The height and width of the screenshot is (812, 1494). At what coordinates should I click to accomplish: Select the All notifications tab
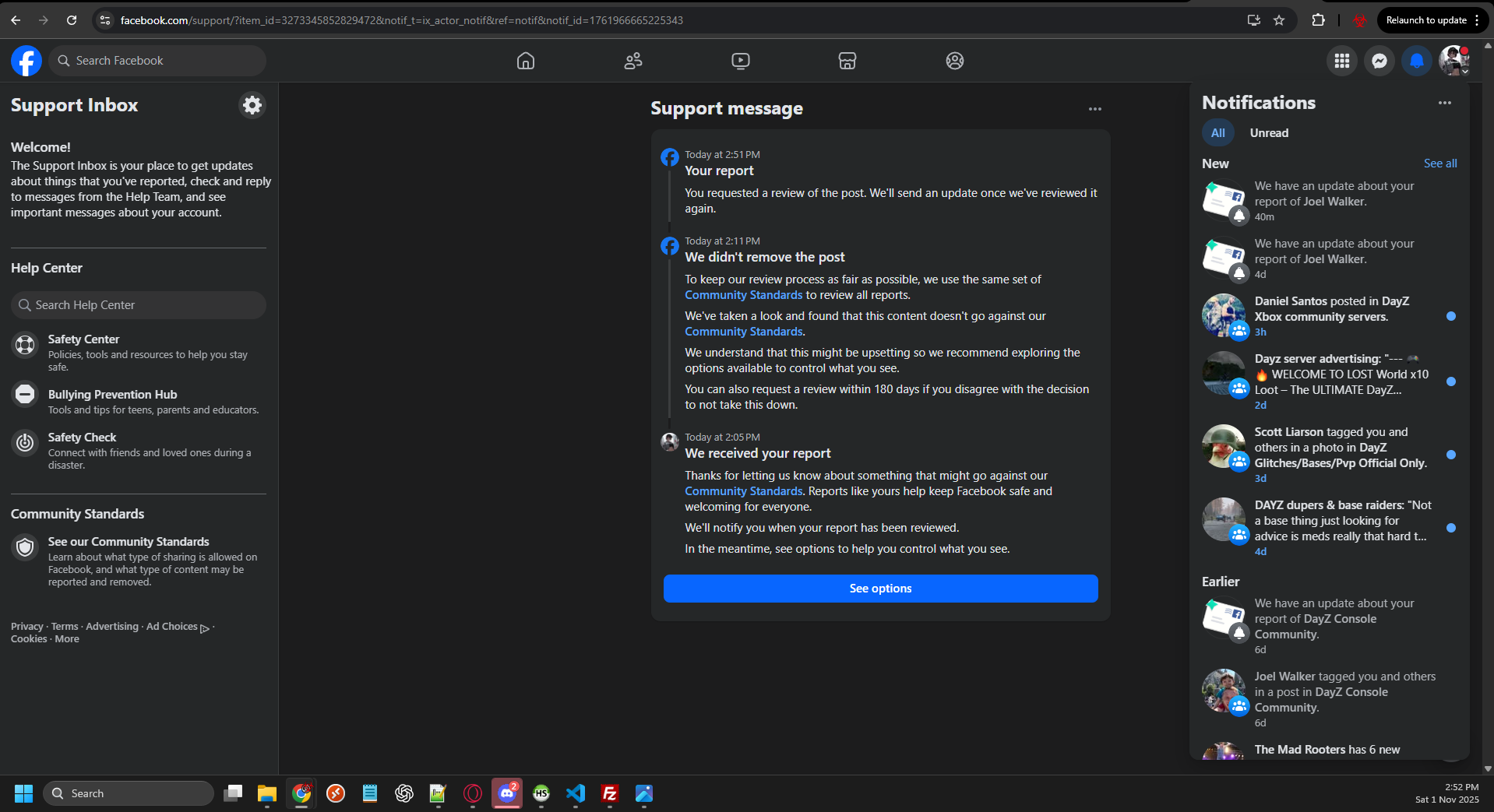pos(1218,133)
